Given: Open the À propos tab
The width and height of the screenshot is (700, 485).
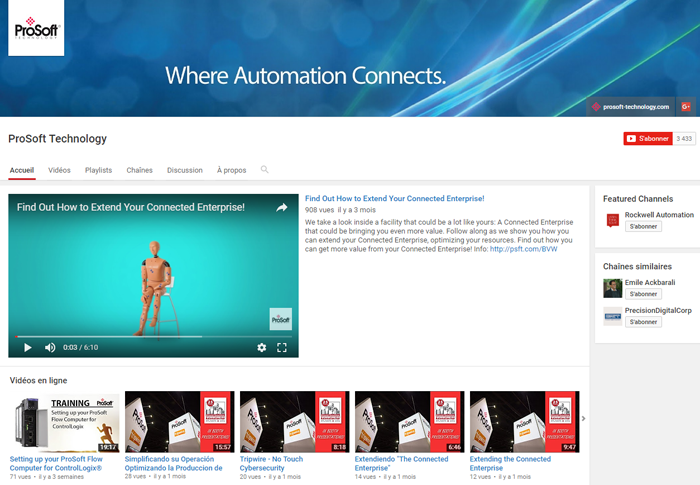Looking at the screenshot, I should pos(232,170).
